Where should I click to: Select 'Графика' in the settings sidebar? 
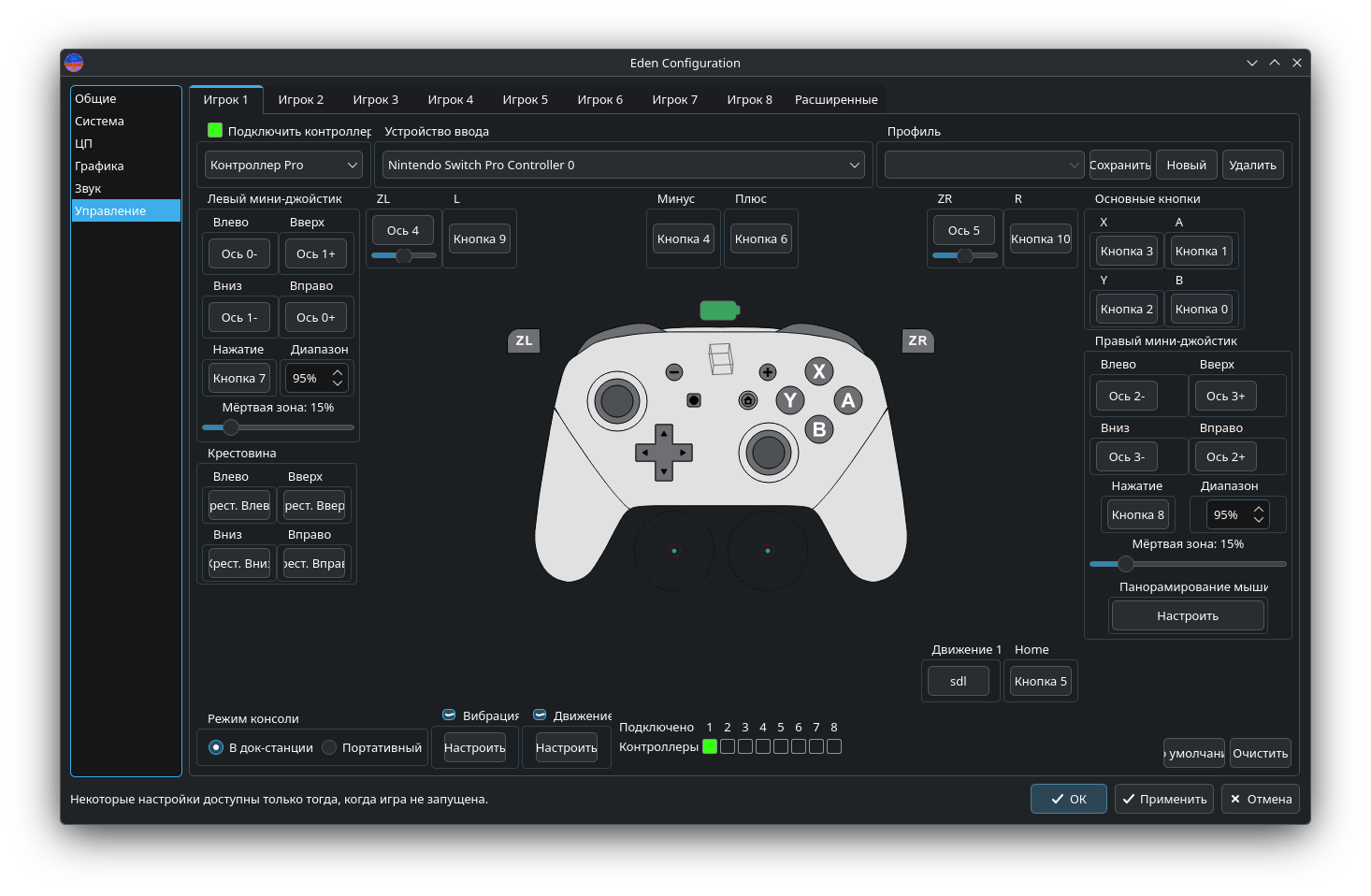pyautogui.click(x=125, y=166)
